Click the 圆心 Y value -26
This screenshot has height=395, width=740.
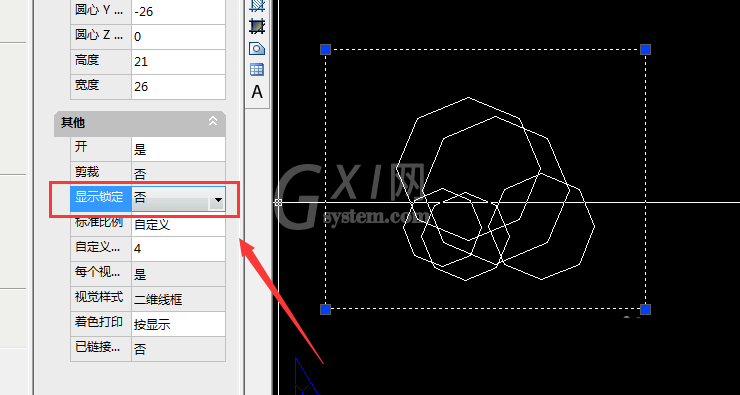pos(178,12)
